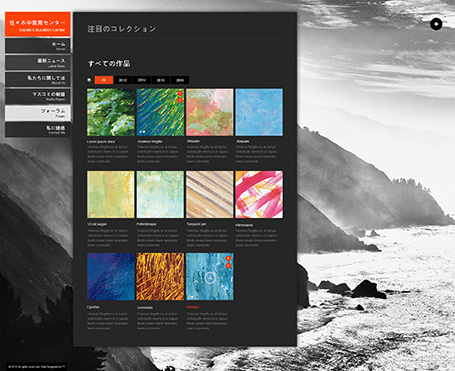Viewport: 455px width, 371px height.
Task: Click the white circle icon on Quisque thumbnail
Action: (210, 277)
